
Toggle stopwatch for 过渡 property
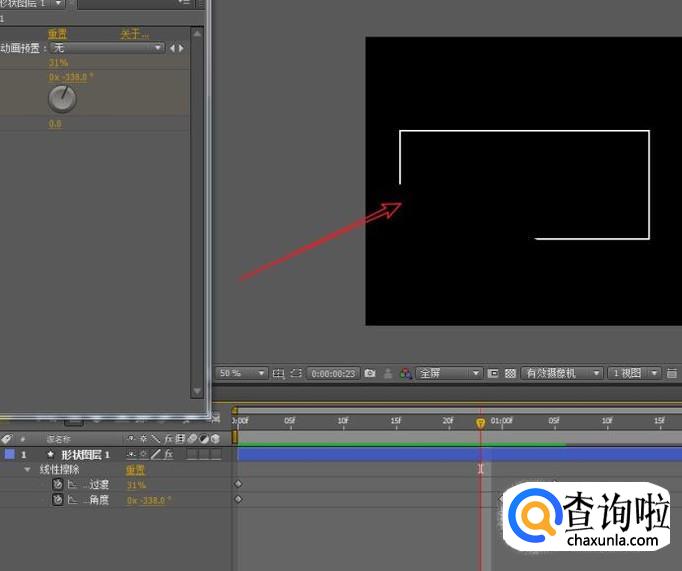click(57, 484)
